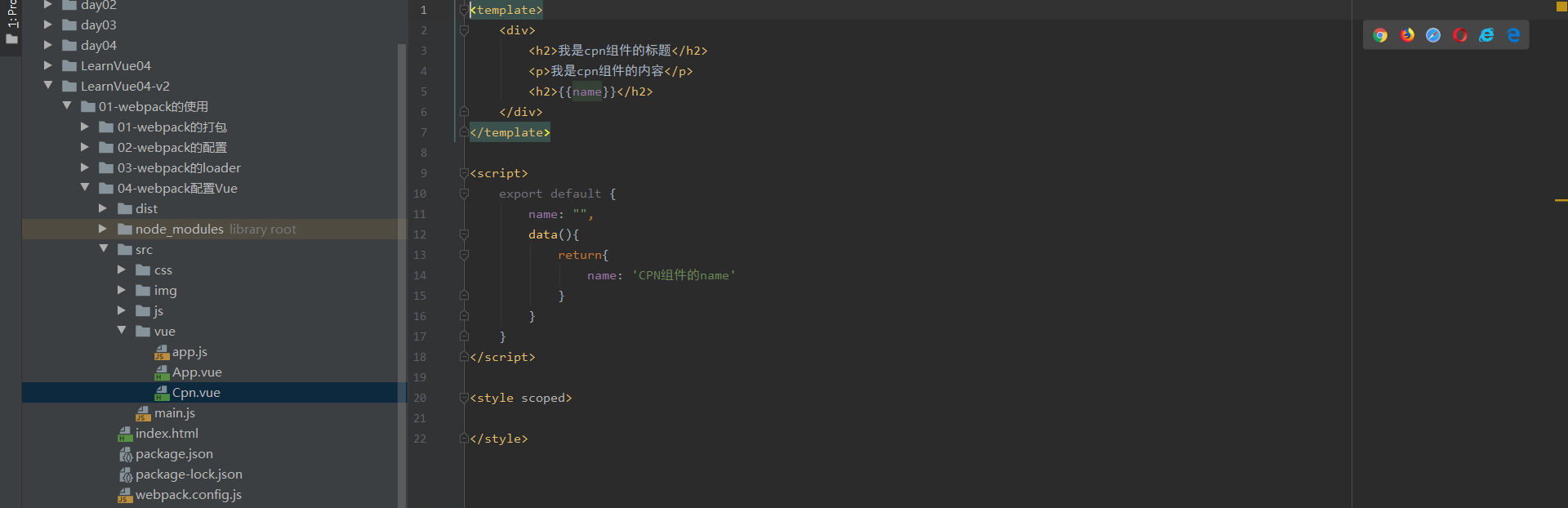Screen dimensions: 1568x508
Task: Click the warning marker on the error stripe
Action: 1561,200
